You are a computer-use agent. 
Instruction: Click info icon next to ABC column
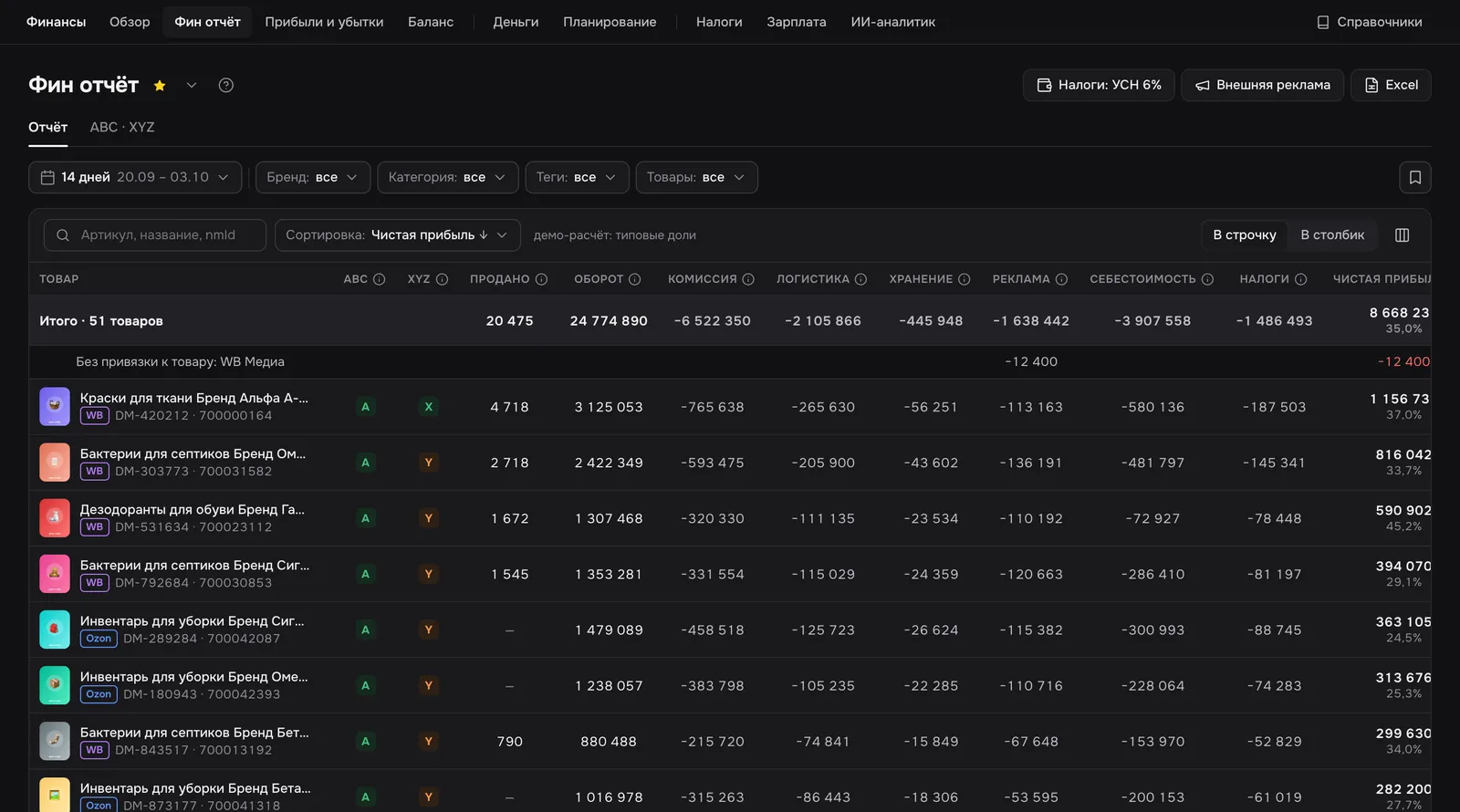380,279
